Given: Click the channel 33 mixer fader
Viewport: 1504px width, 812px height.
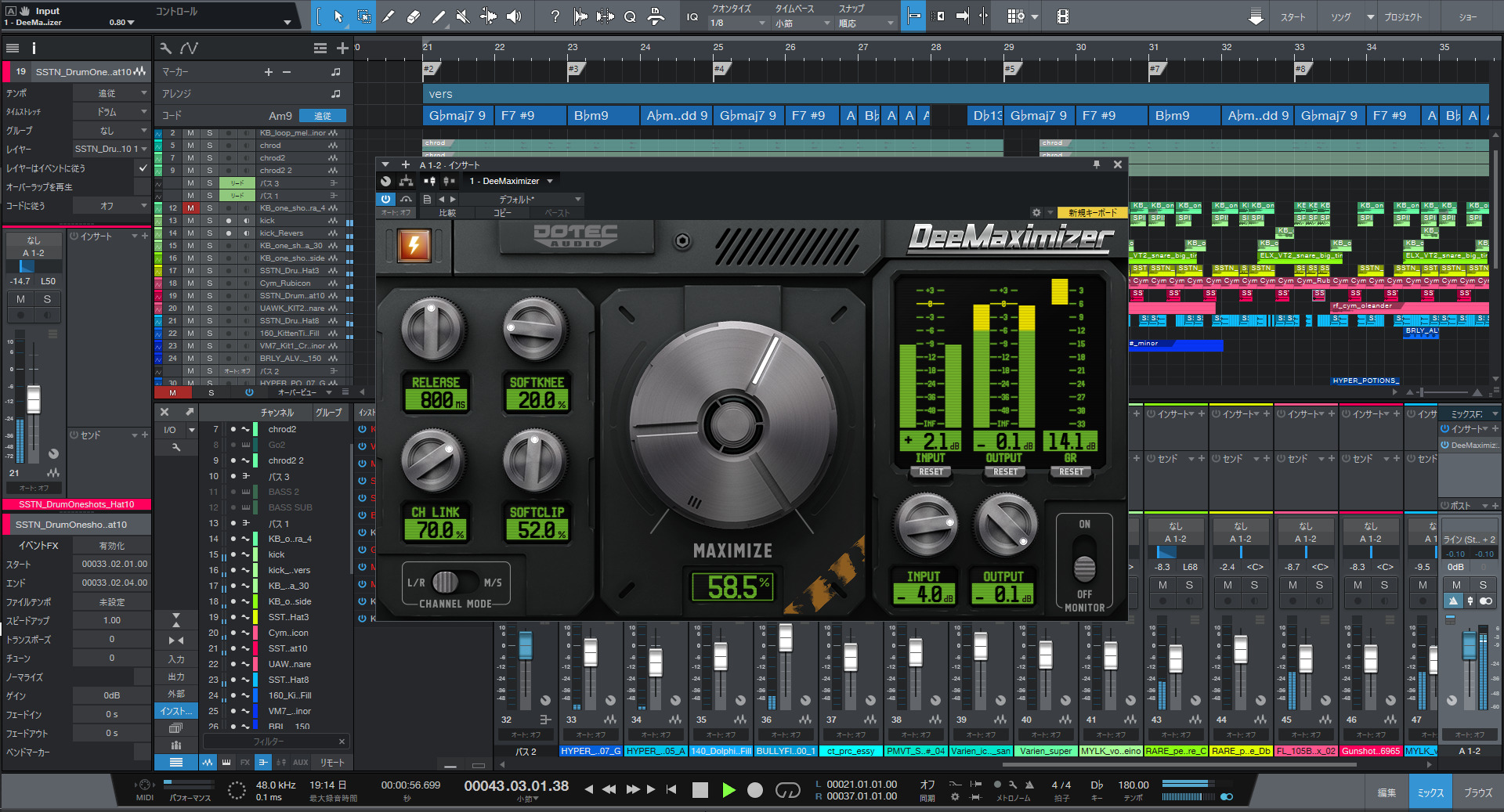Looking at the screenshot, I should 591,651.
